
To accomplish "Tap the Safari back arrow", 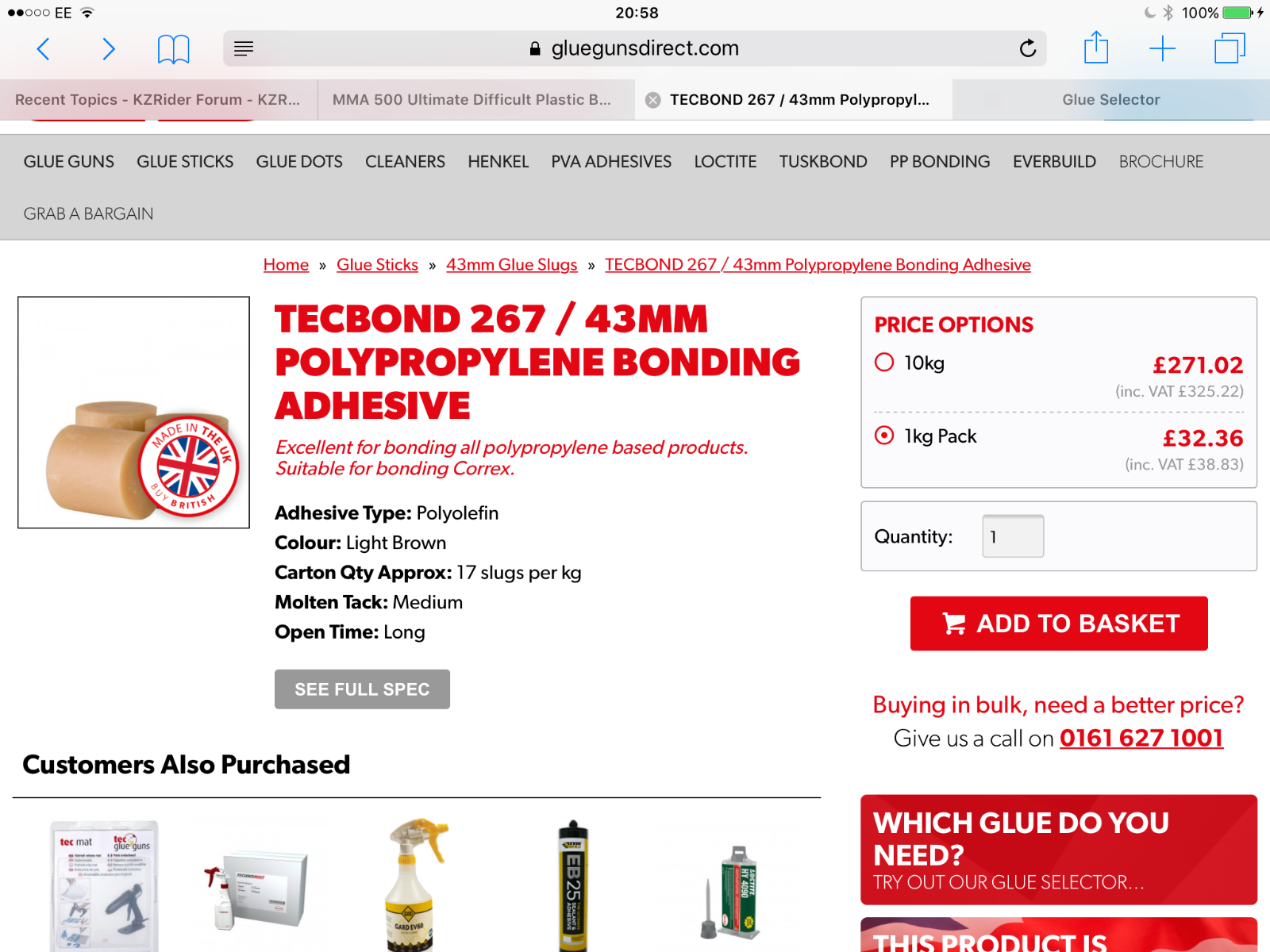I will pos(44,49).
